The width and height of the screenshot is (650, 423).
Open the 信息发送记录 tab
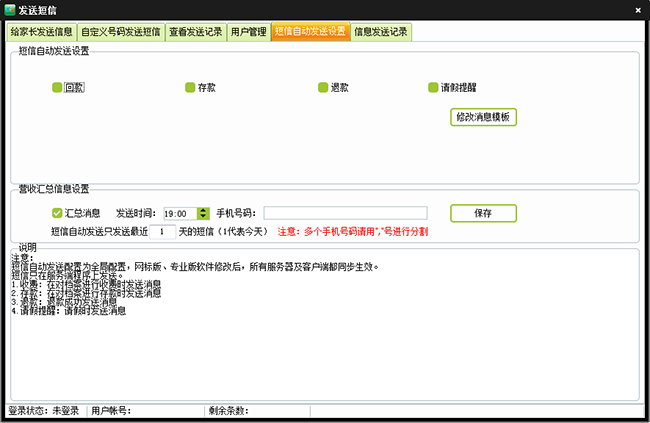[381, 32]
